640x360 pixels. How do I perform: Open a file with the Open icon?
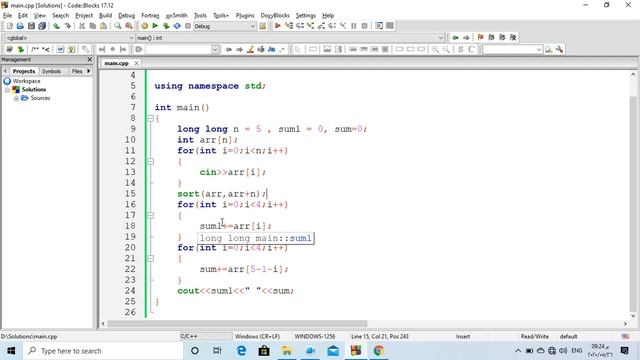coord(20,26)
